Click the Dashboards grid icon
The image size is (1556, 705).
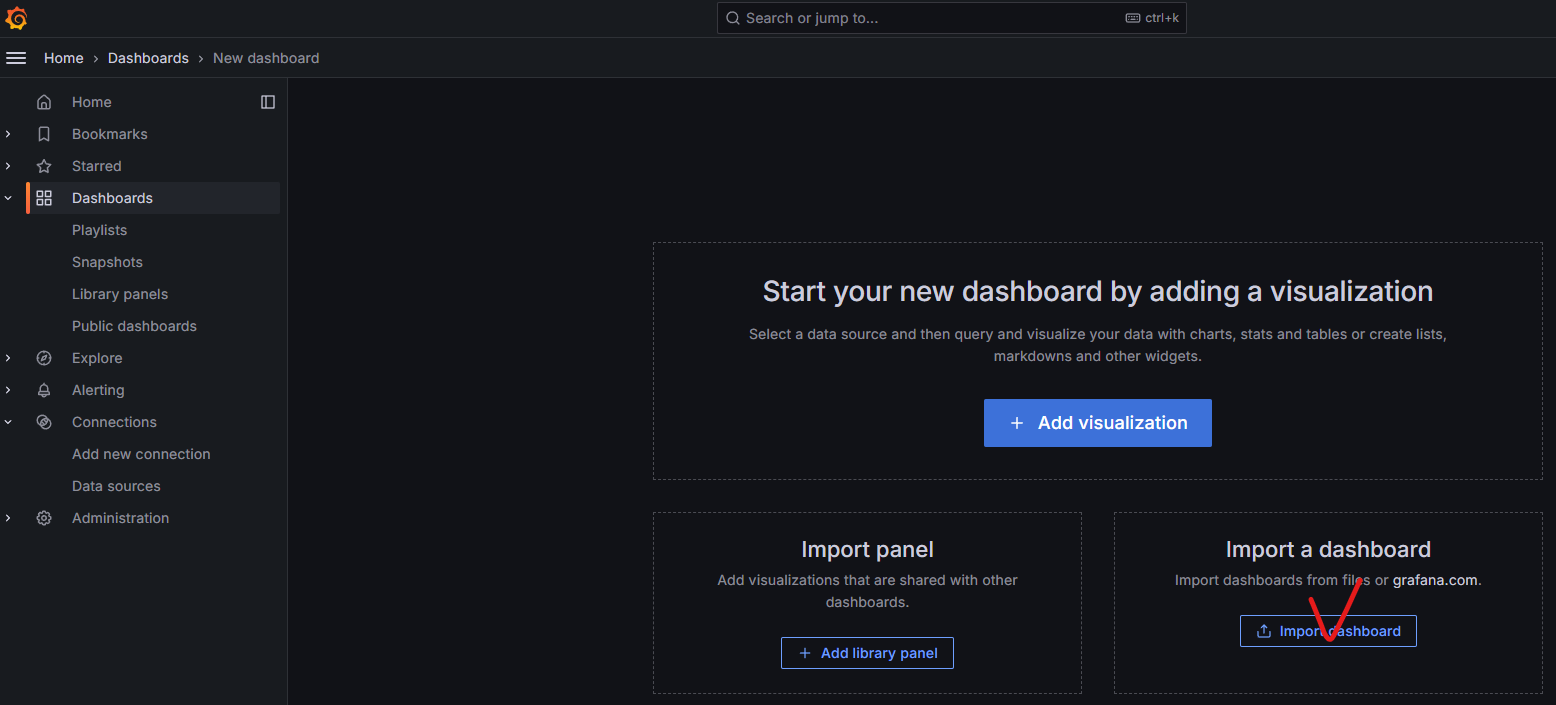coord(44,197)
